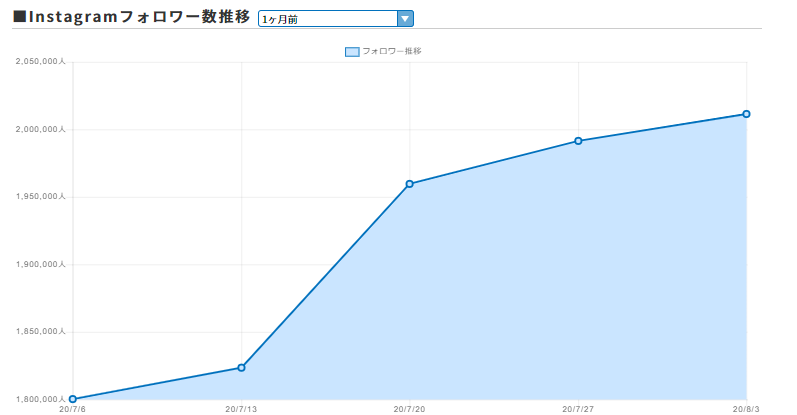Select the data point at 20/7/6

point(73,399)
